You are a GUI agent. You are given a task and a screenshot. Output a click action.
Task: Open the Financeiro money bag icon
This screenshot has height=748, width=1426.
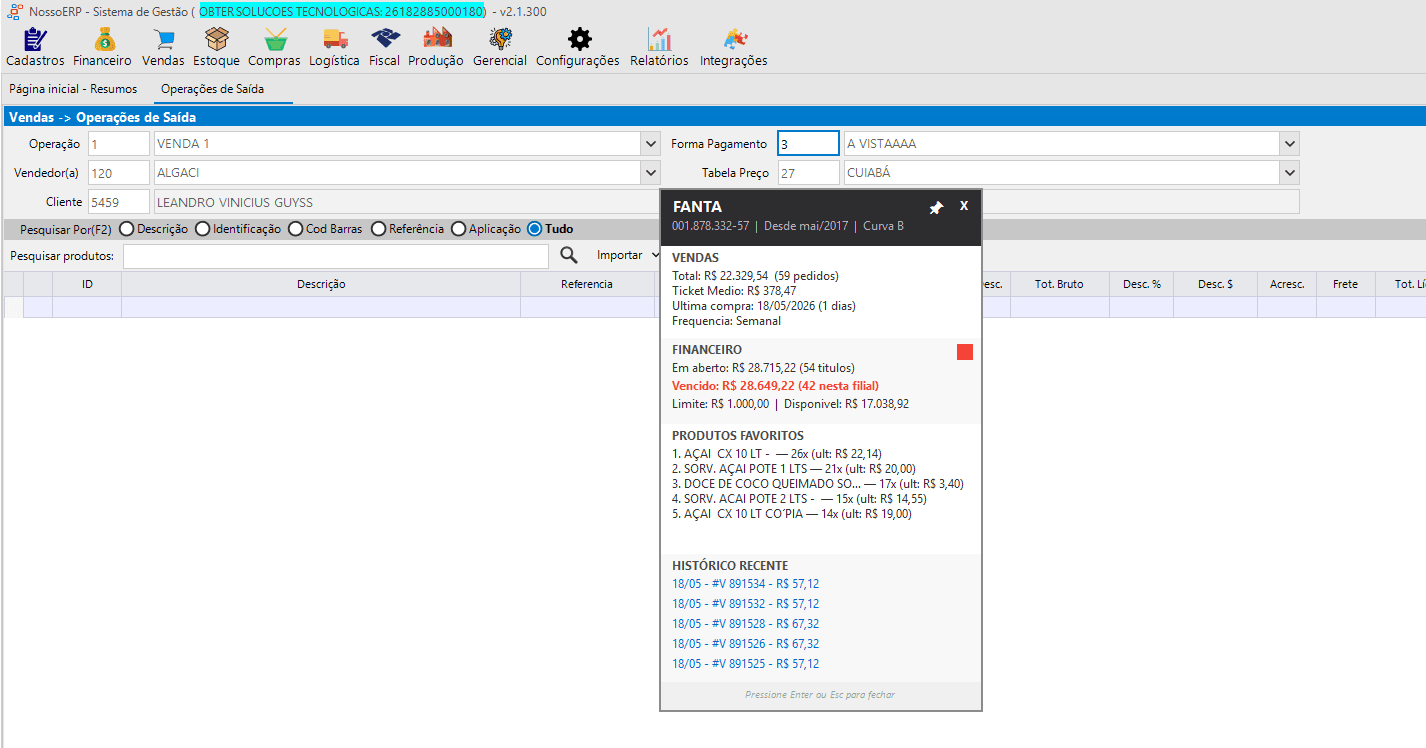point(105,39)
